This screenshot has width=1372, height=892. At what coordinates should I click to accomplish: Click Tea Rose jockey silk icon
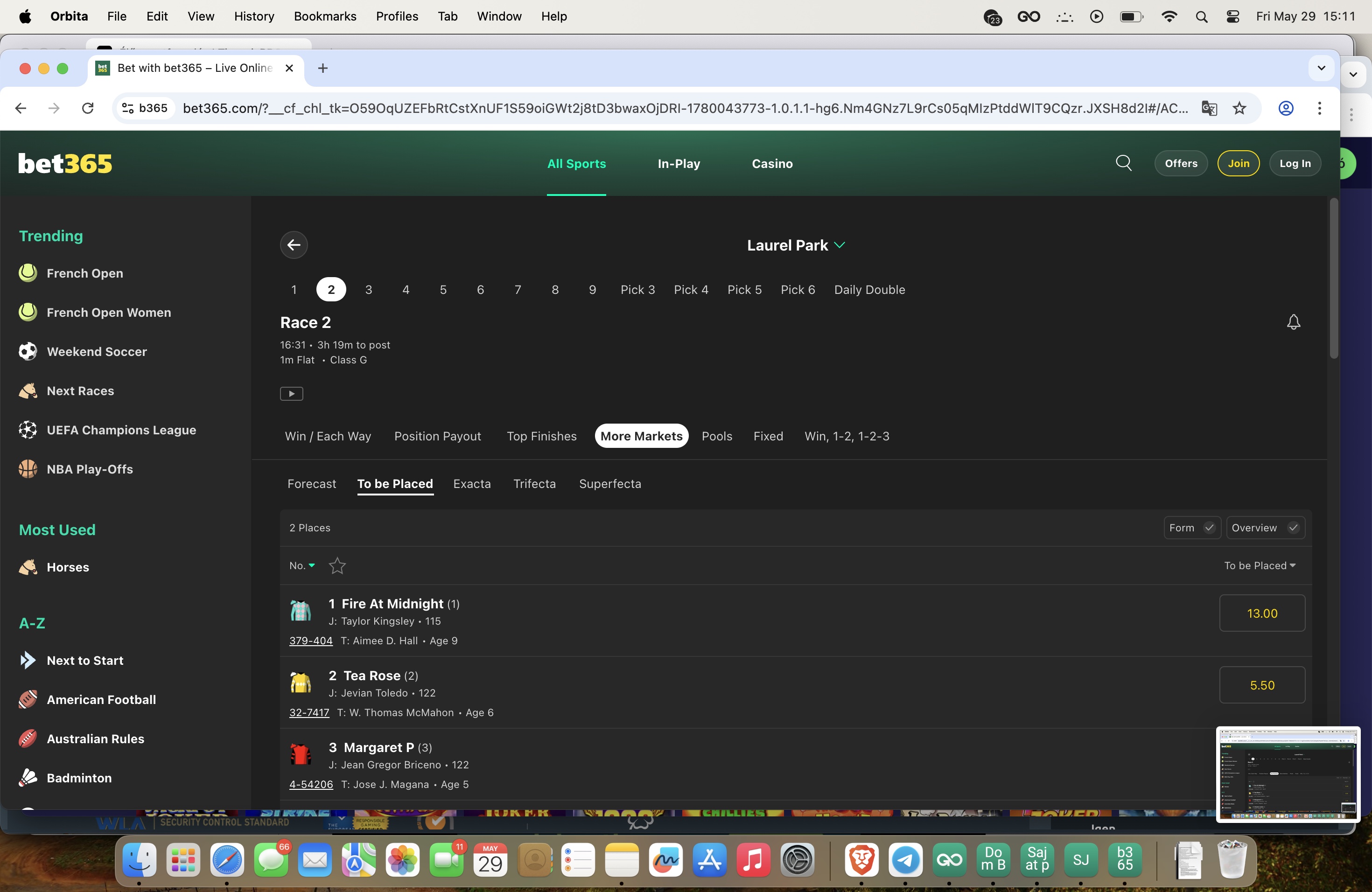click(x=301, y=683)
